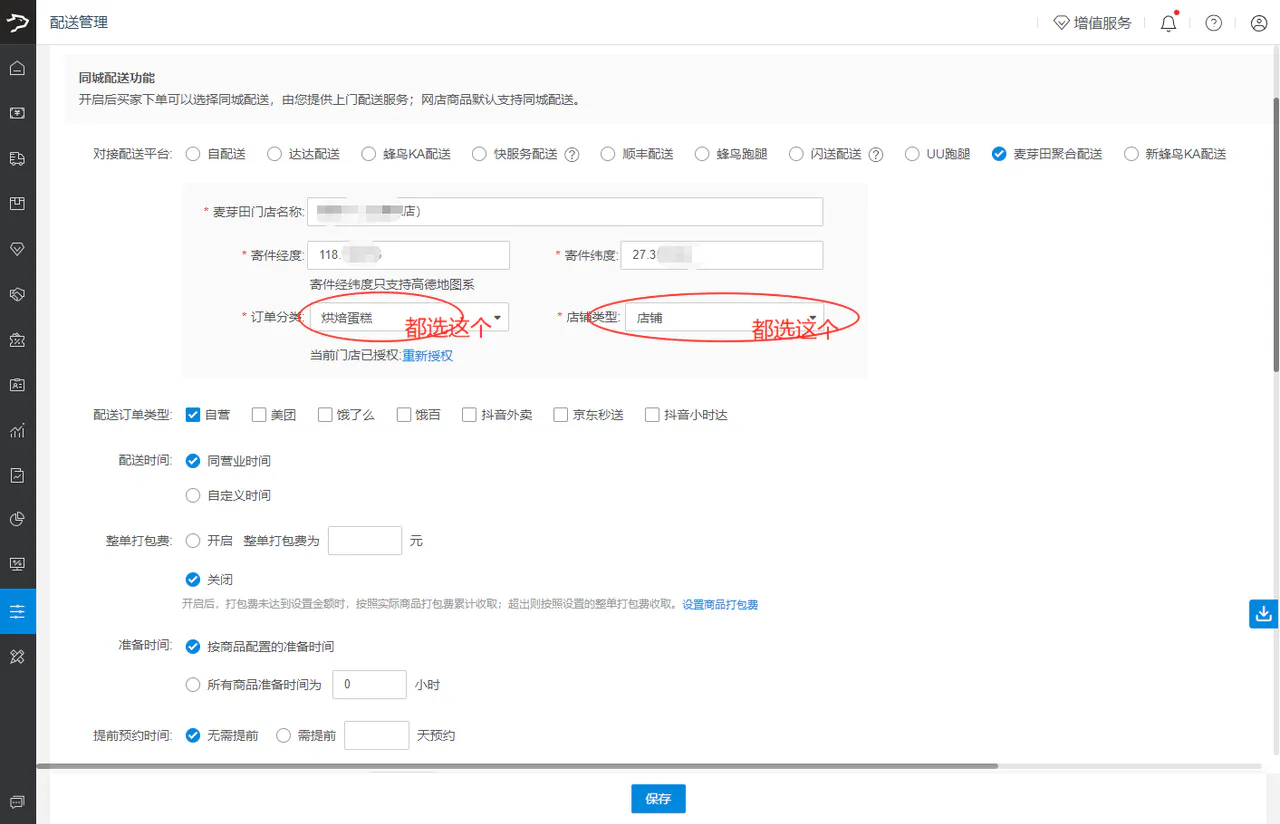The width and height of the screenshot is (1280, 824).
Task: Click the 整单打包费 amount input box
Action: click(x=365, y=540)
